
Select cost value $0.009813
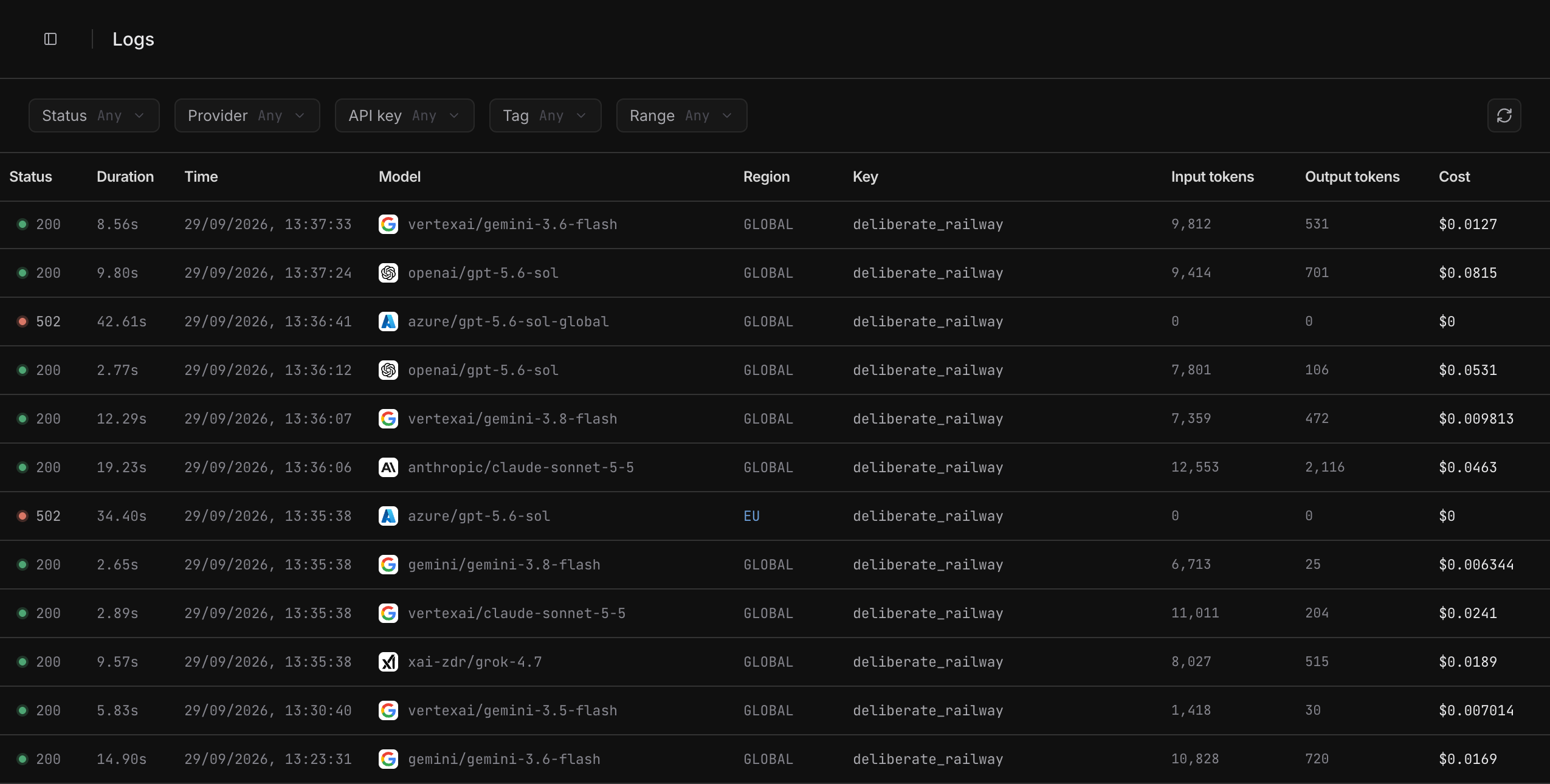(1476, 419)
